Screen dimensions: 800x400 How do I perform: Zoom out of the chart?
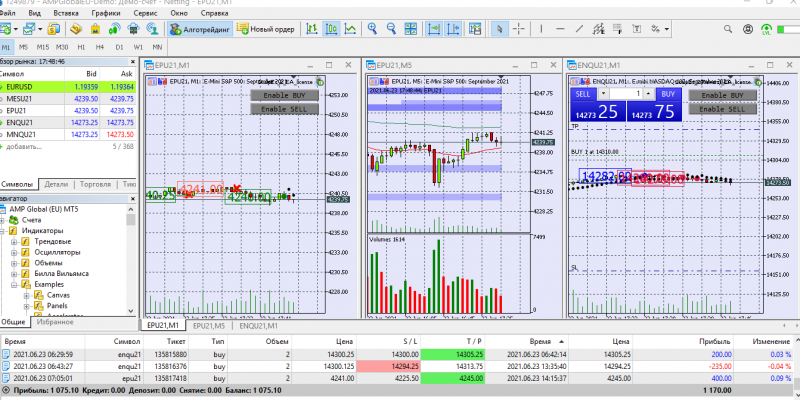pyautogui.click(x=391, y=29)
